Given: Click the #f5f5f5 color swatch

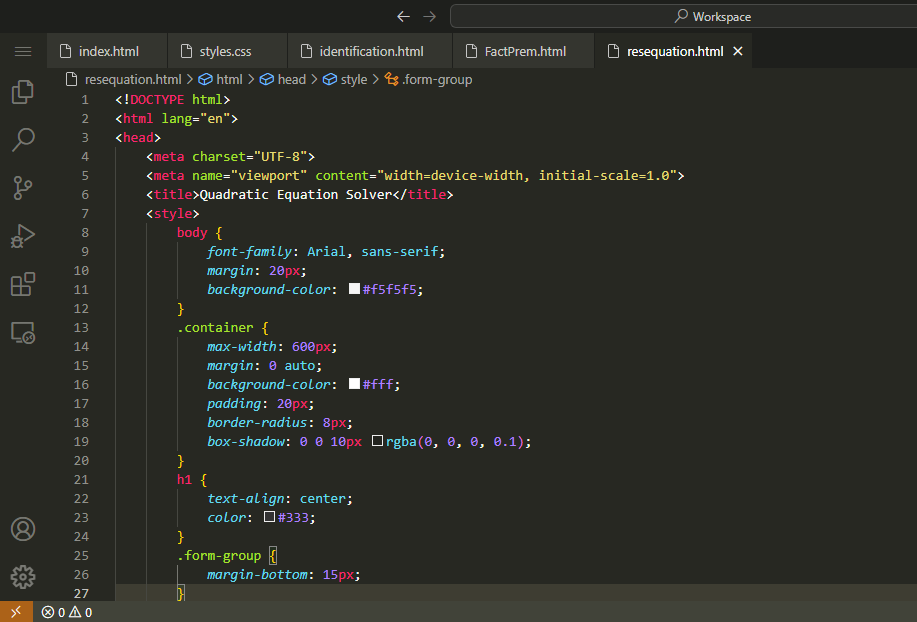Looking at the screenshot, I should tap(354, 289).
